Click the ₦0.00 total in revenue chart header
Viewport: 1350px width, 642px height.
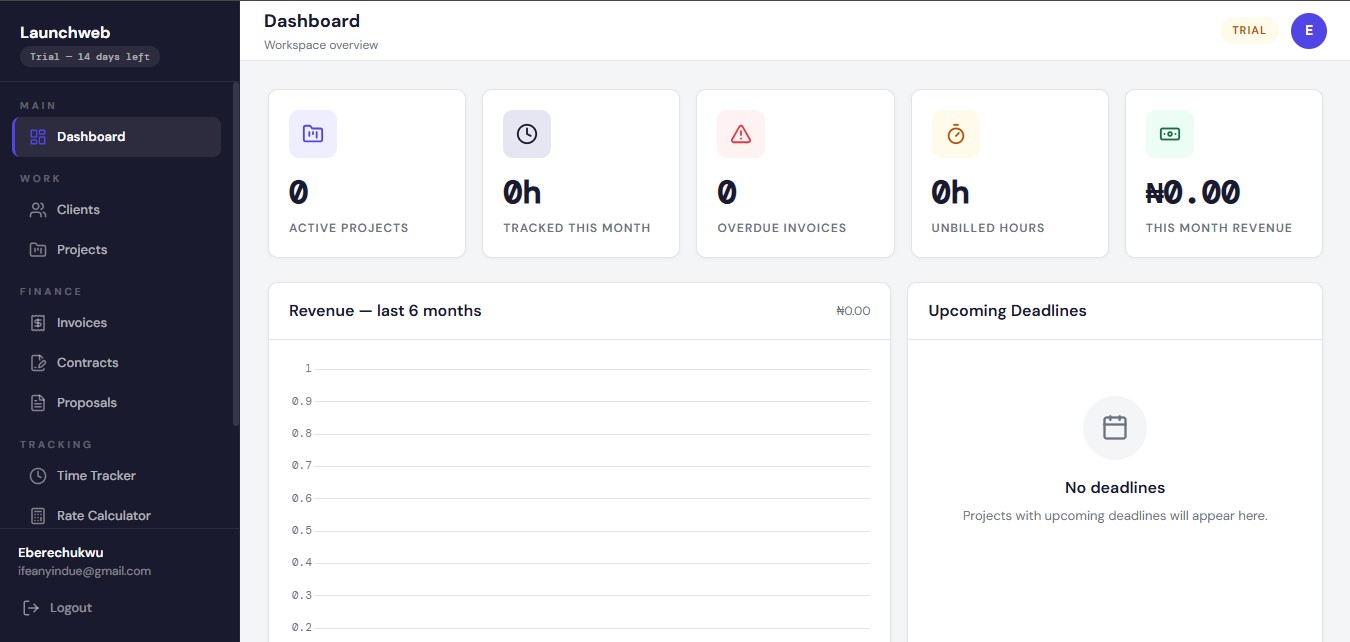tap(853, 311)
